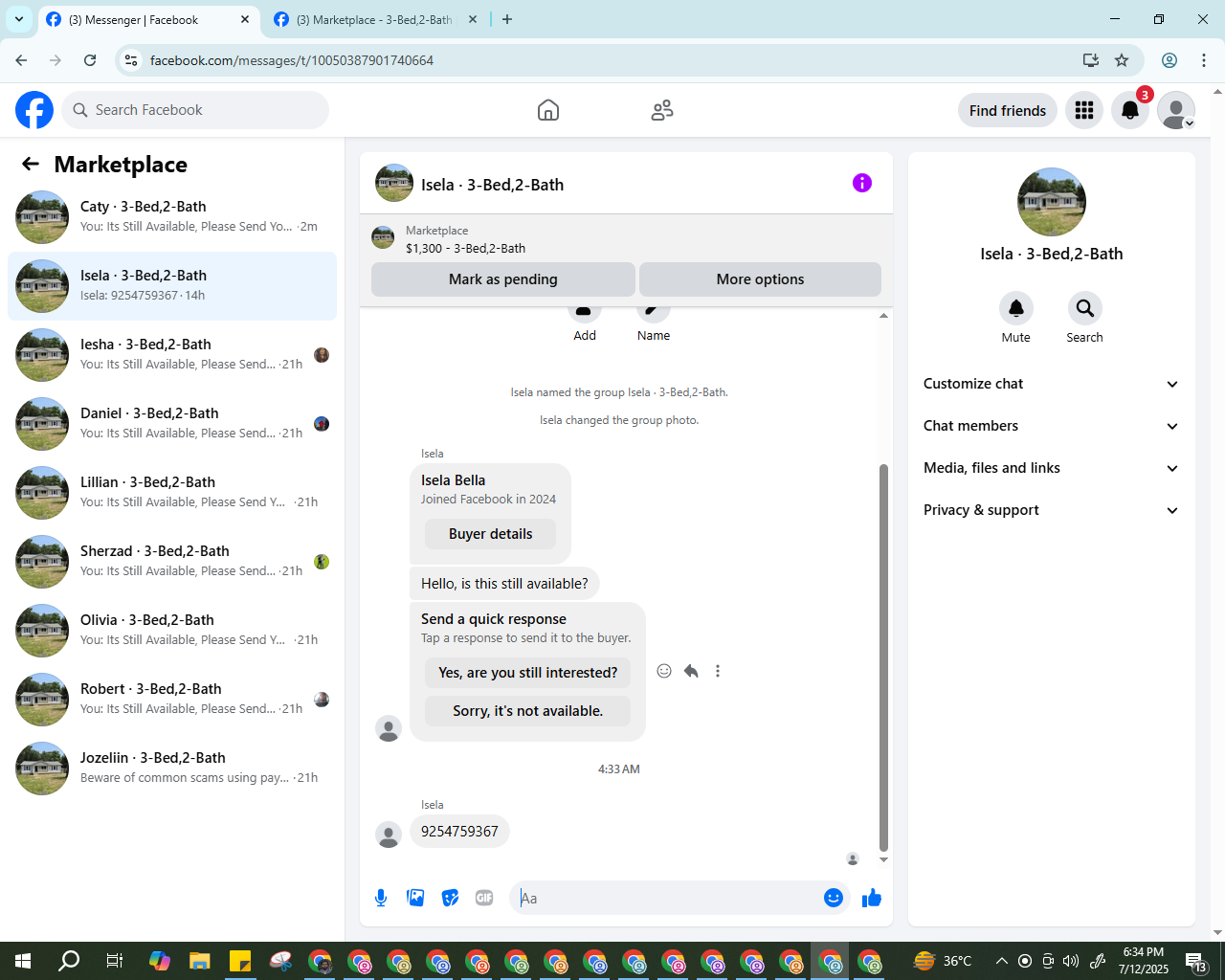Reply to the quick response message
The width and height of the screenshot is (1225, 980).
coord(691,671)
